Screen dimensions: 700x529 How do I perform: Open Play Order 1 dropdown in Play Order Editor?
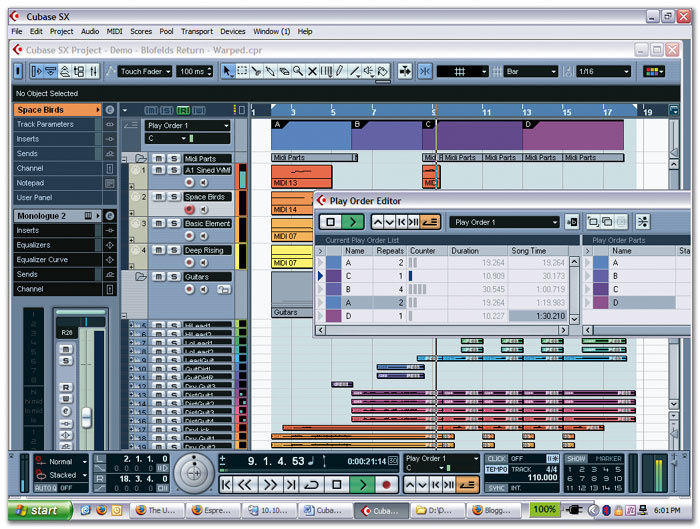(504, 222)
